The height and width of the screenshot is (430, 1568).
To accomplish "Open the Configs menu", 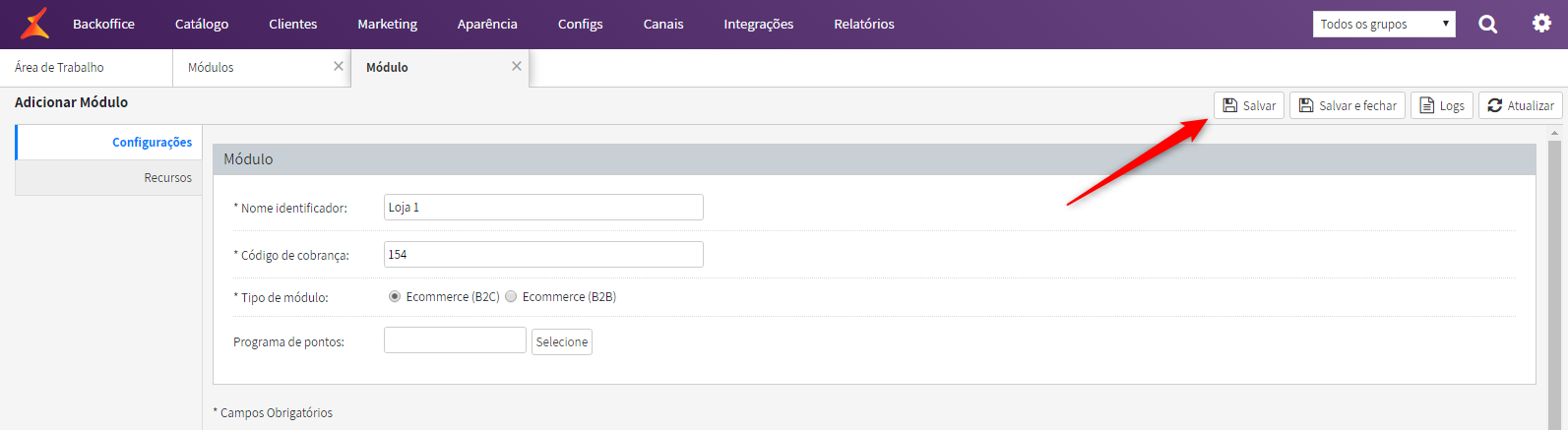I will 581,24.
